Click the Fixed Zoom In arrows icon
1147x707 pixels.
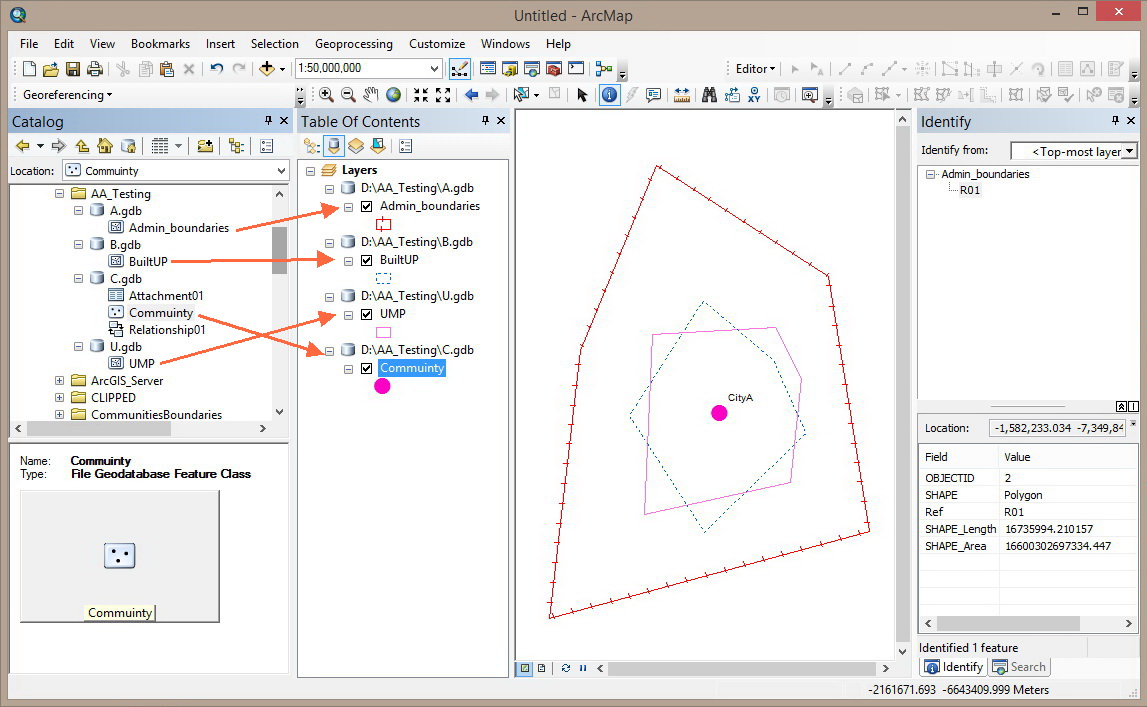click(x=421, y=95)
